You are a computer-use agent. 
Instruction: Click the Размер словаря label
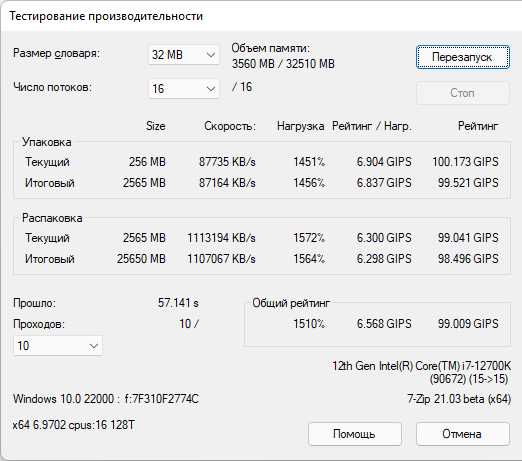tap(56, 53)
